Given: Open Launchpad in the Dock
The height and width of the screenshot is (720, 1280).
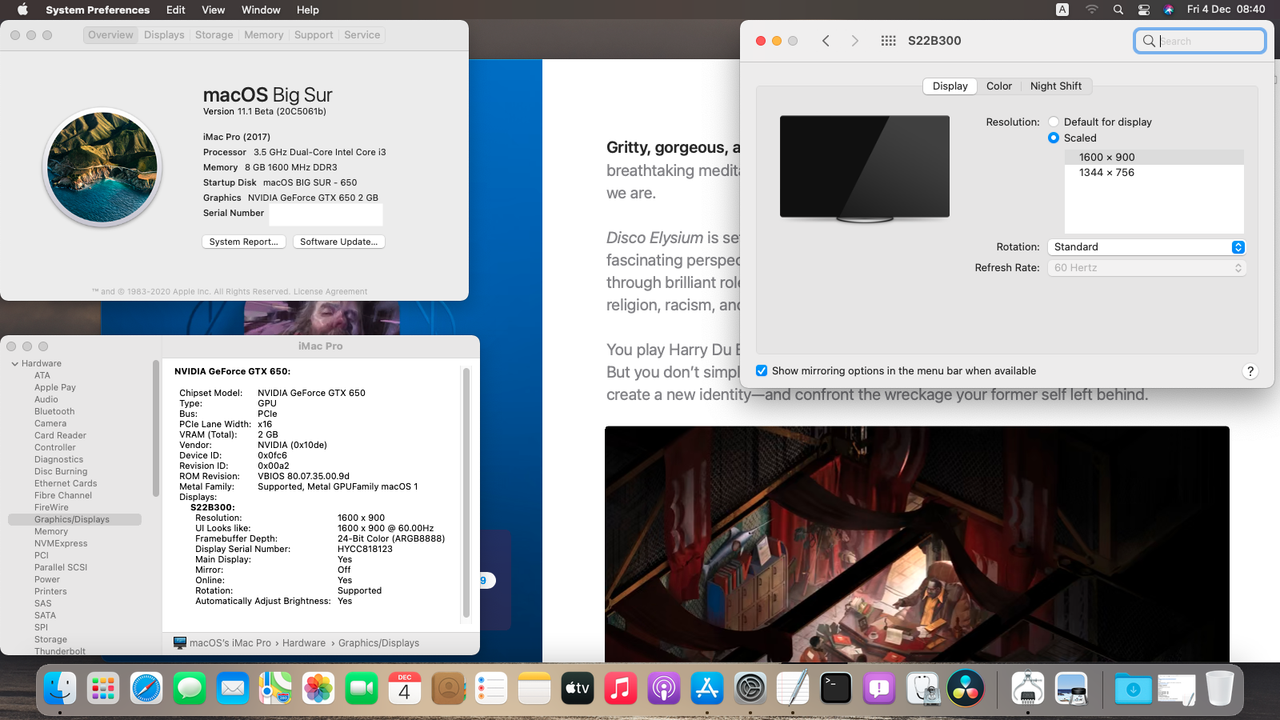Looking at the screenshot, I should (103, 688).
